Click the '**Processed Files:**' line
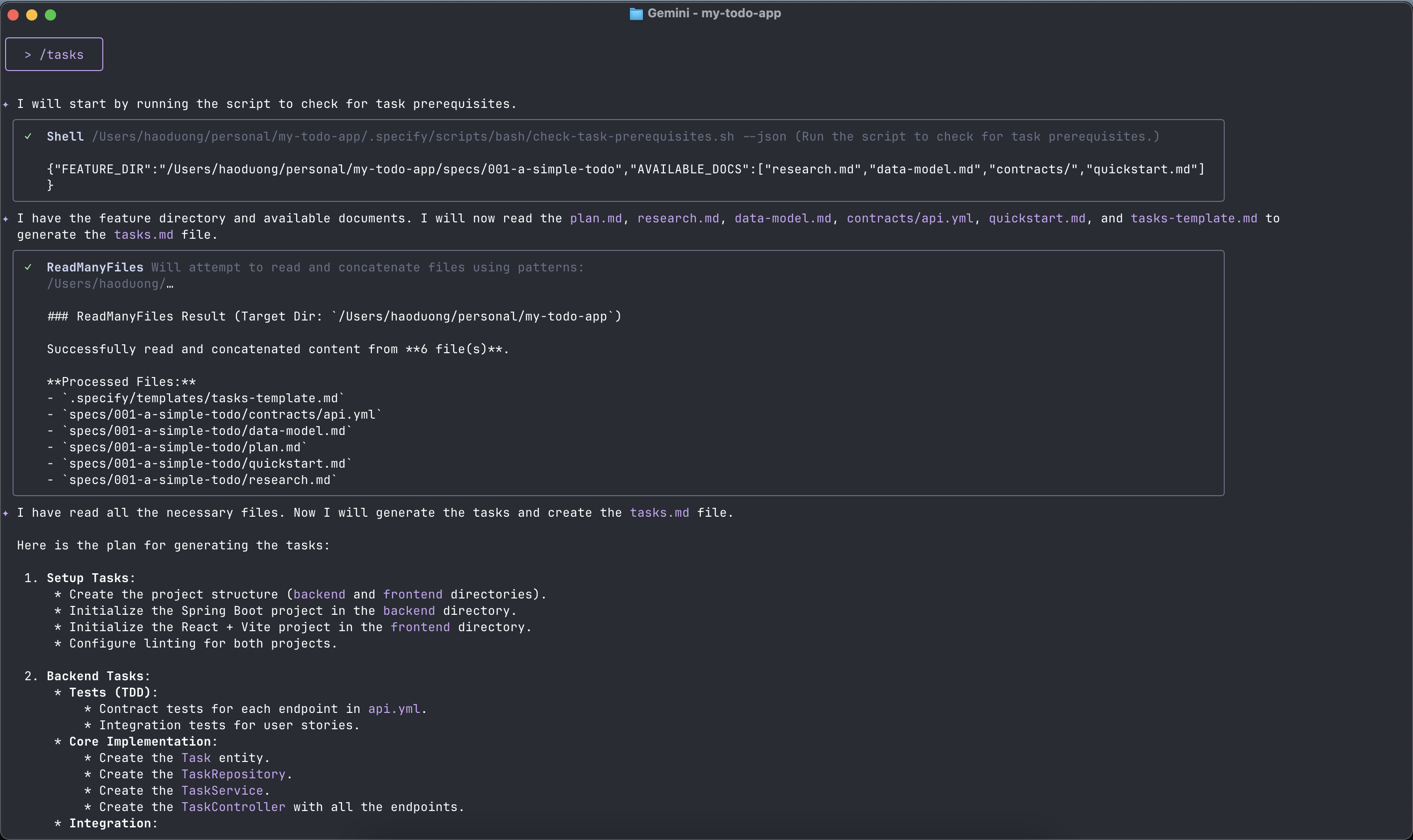 (121, 382)
